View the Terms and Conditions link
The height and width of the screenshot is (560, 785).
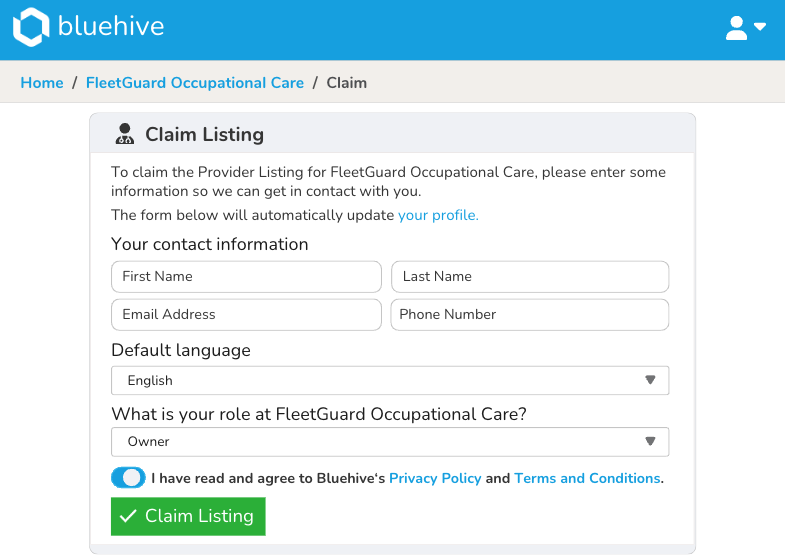coord(587,478)
